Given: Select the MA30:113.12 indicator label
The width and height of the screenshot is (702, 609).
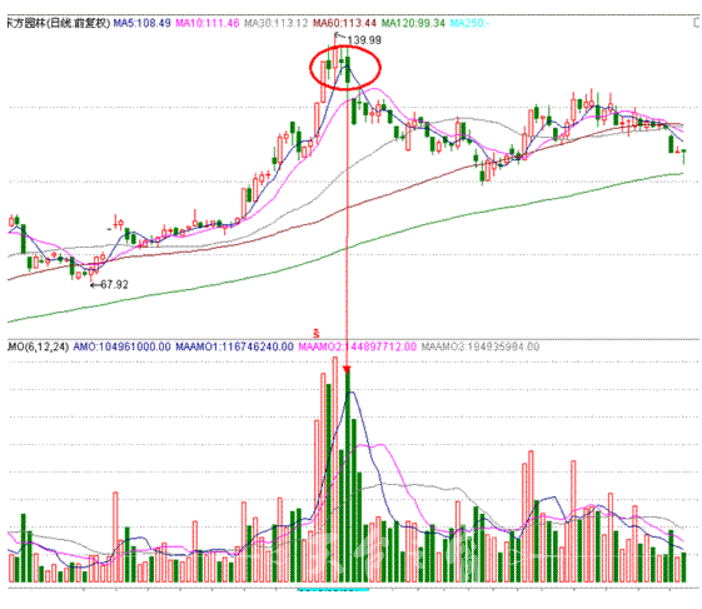Looking at the screenshot, I should click(276, 23).
